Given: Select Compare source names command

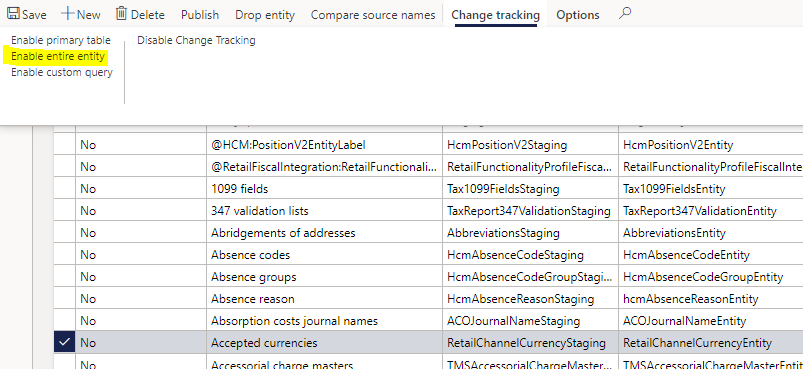Looking at the screenshot, I should click(373, 15).
